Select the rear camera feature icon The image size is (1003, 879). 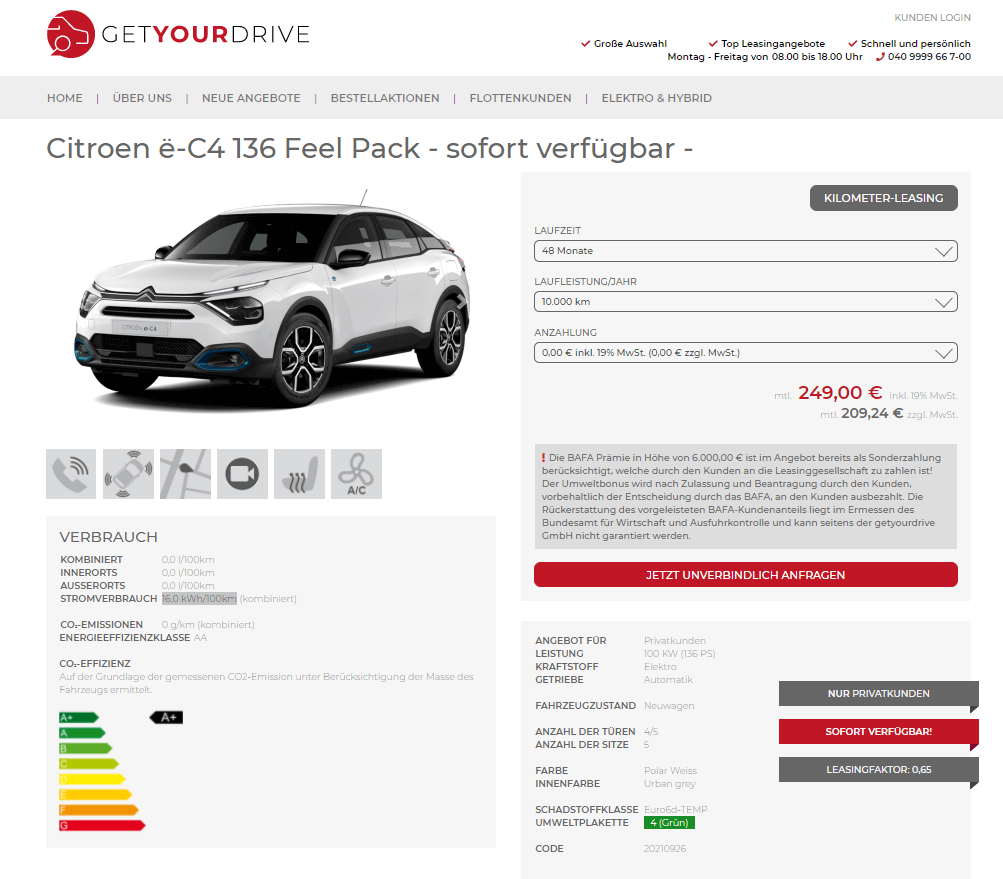(x=242, y=474)
